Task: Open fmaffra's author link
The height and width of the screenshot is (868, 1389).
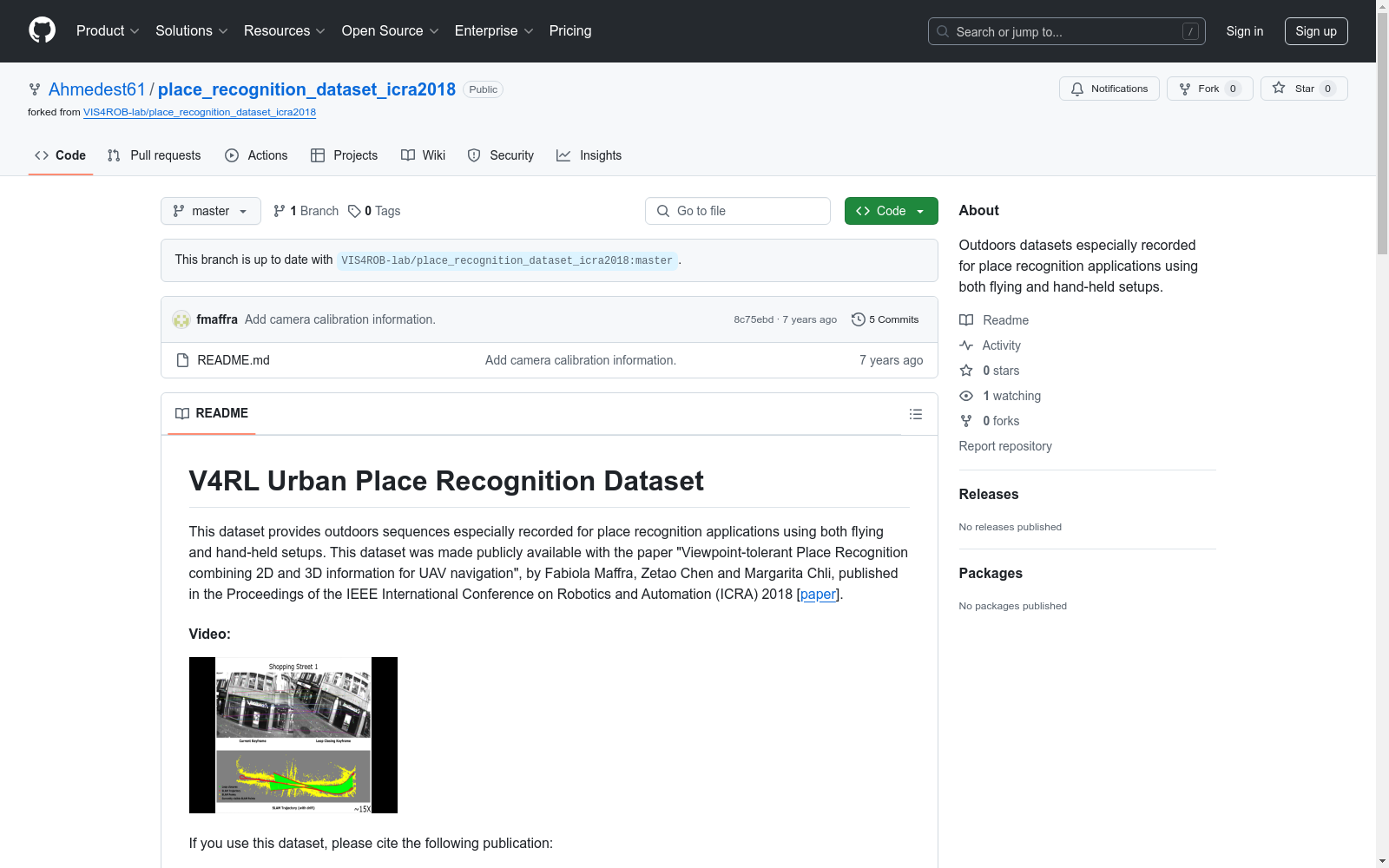Action: [217, 319]
